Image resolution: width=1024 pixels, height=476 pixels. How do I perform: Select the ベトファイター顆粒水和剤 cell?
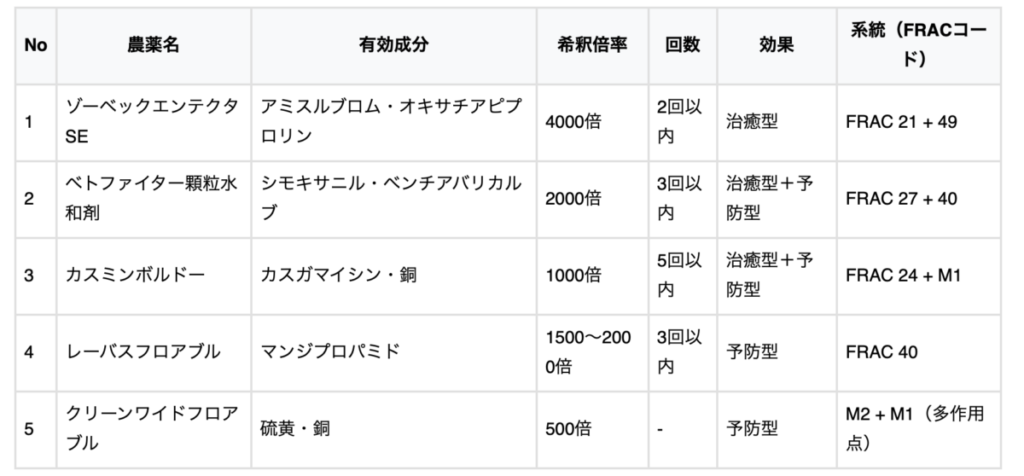click(153, 199)
